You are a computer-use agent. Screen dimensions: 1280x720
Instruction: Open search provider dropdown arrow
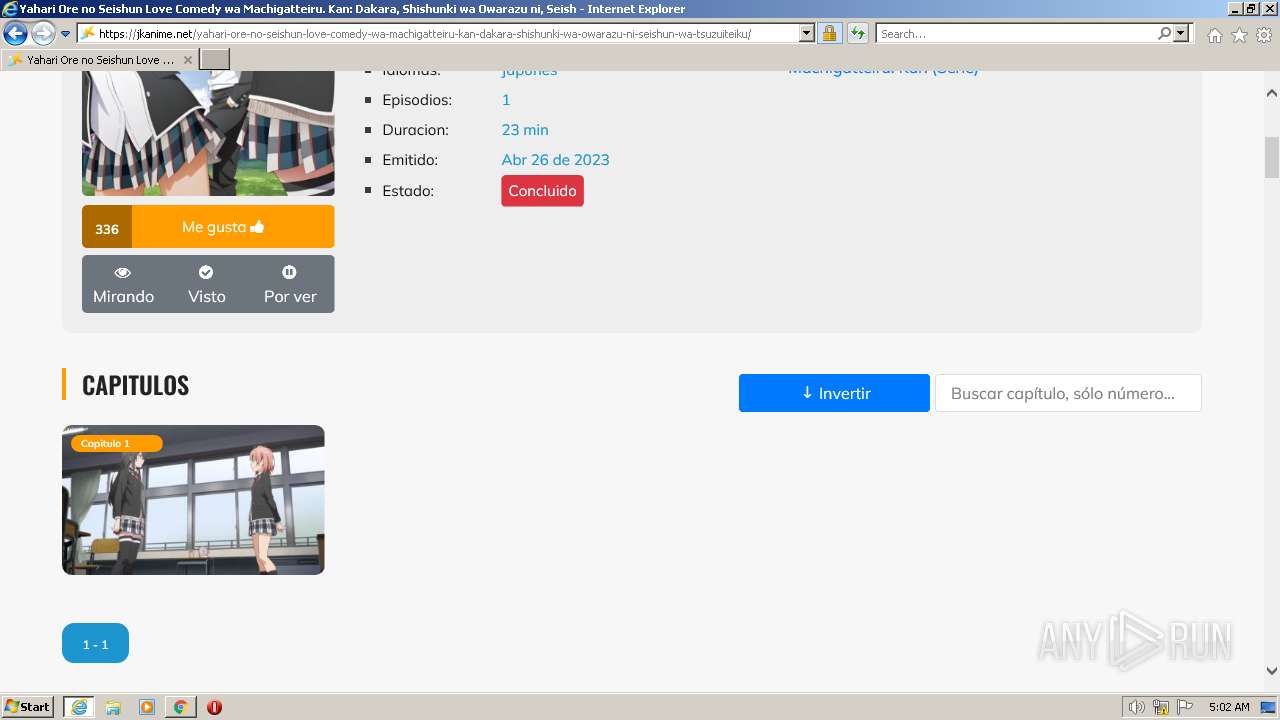(1181, 34)
